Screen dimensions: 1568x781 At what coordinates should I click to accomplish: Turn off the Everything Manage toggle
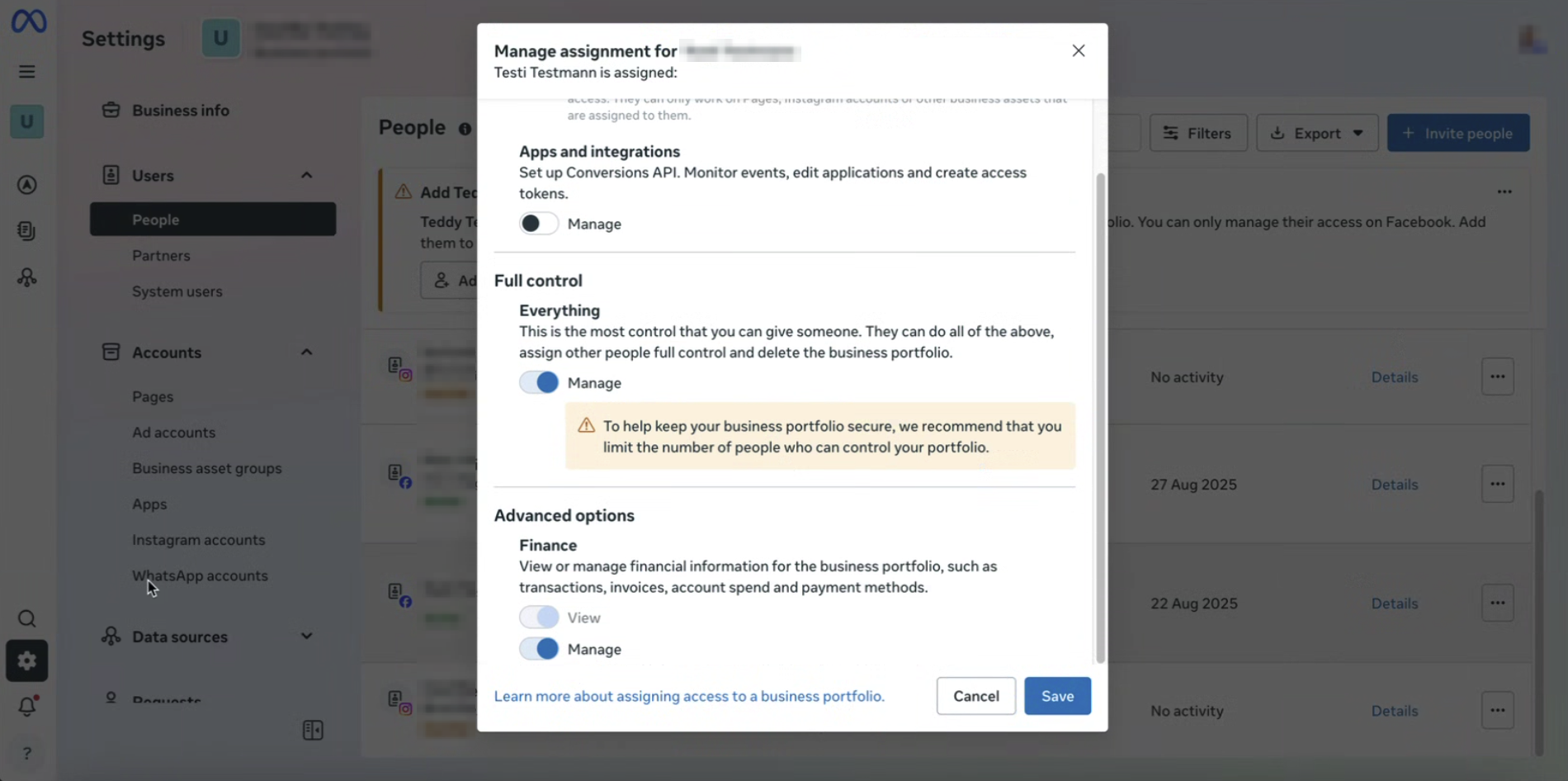coord(539,382)
